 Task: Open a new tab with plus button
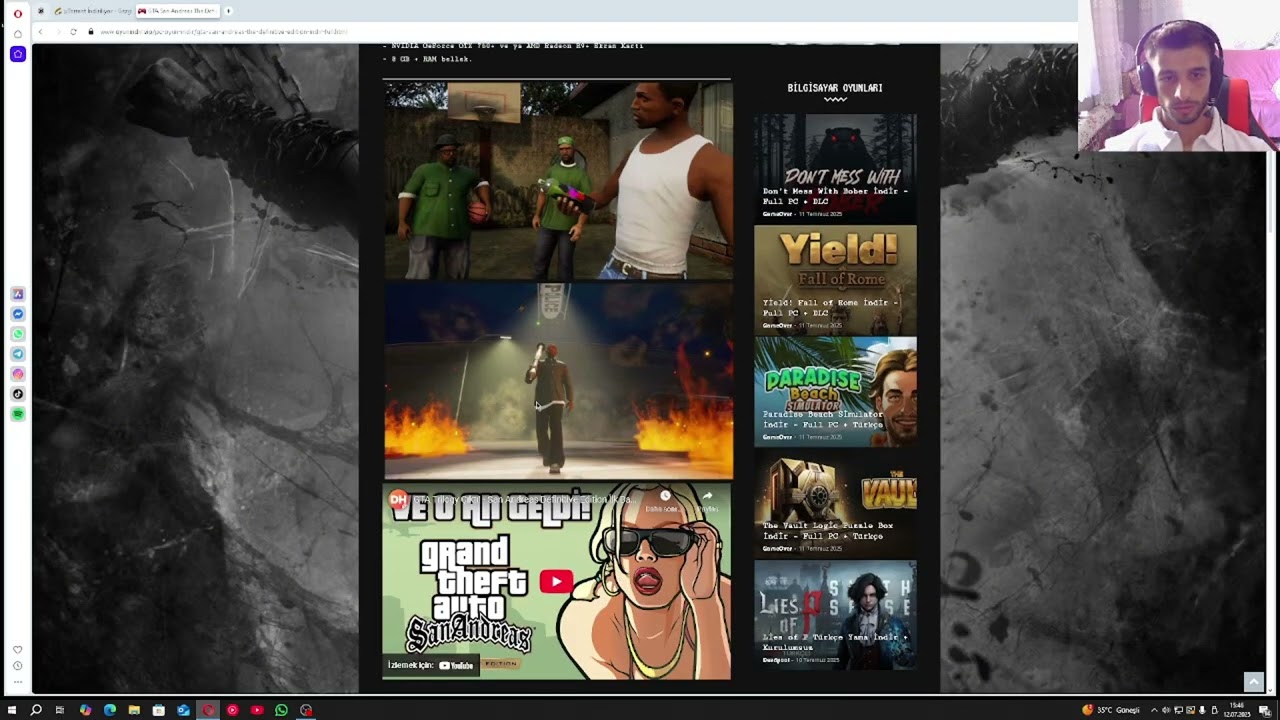tap(228, 11)
